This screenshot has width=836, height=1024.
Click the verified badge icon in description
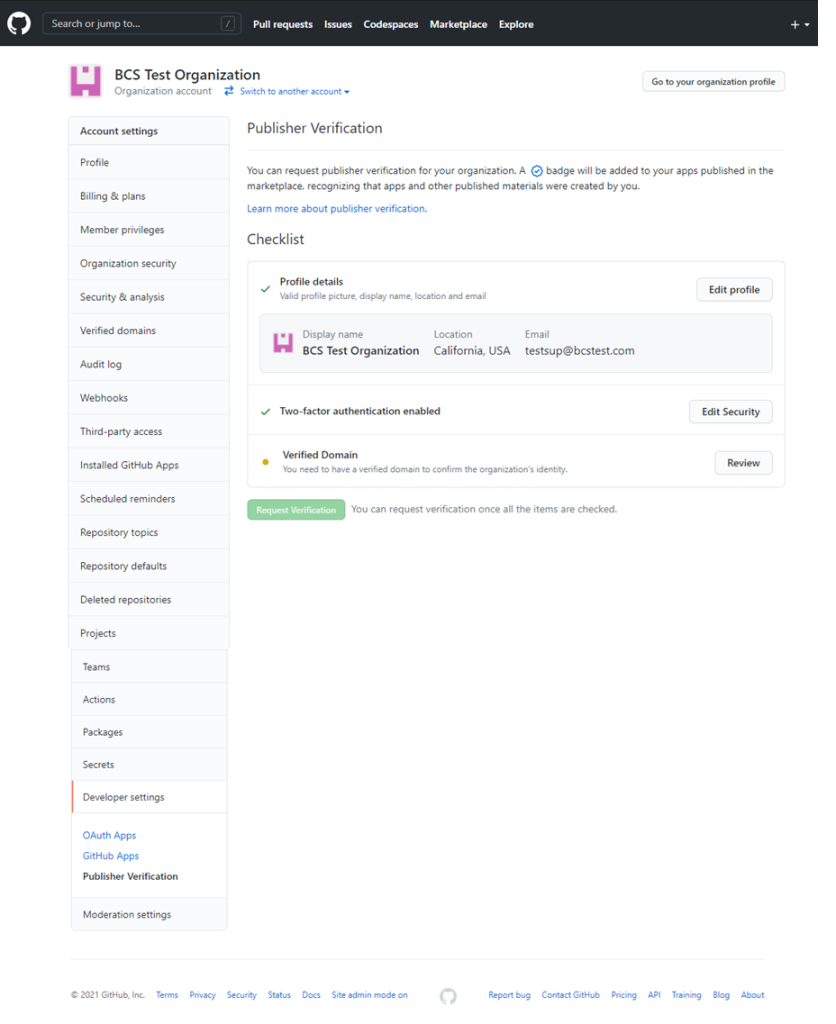tap(536, 171)
